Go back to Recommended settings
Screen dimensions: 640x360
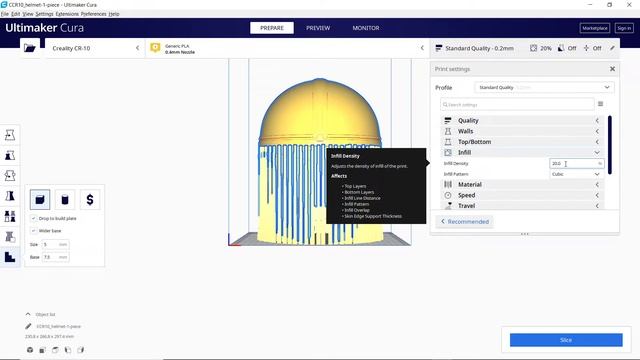click(464, 222)
